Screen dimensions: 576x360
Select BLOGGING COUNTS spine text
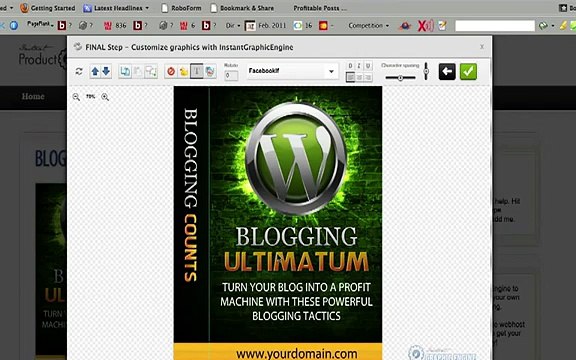190,195
